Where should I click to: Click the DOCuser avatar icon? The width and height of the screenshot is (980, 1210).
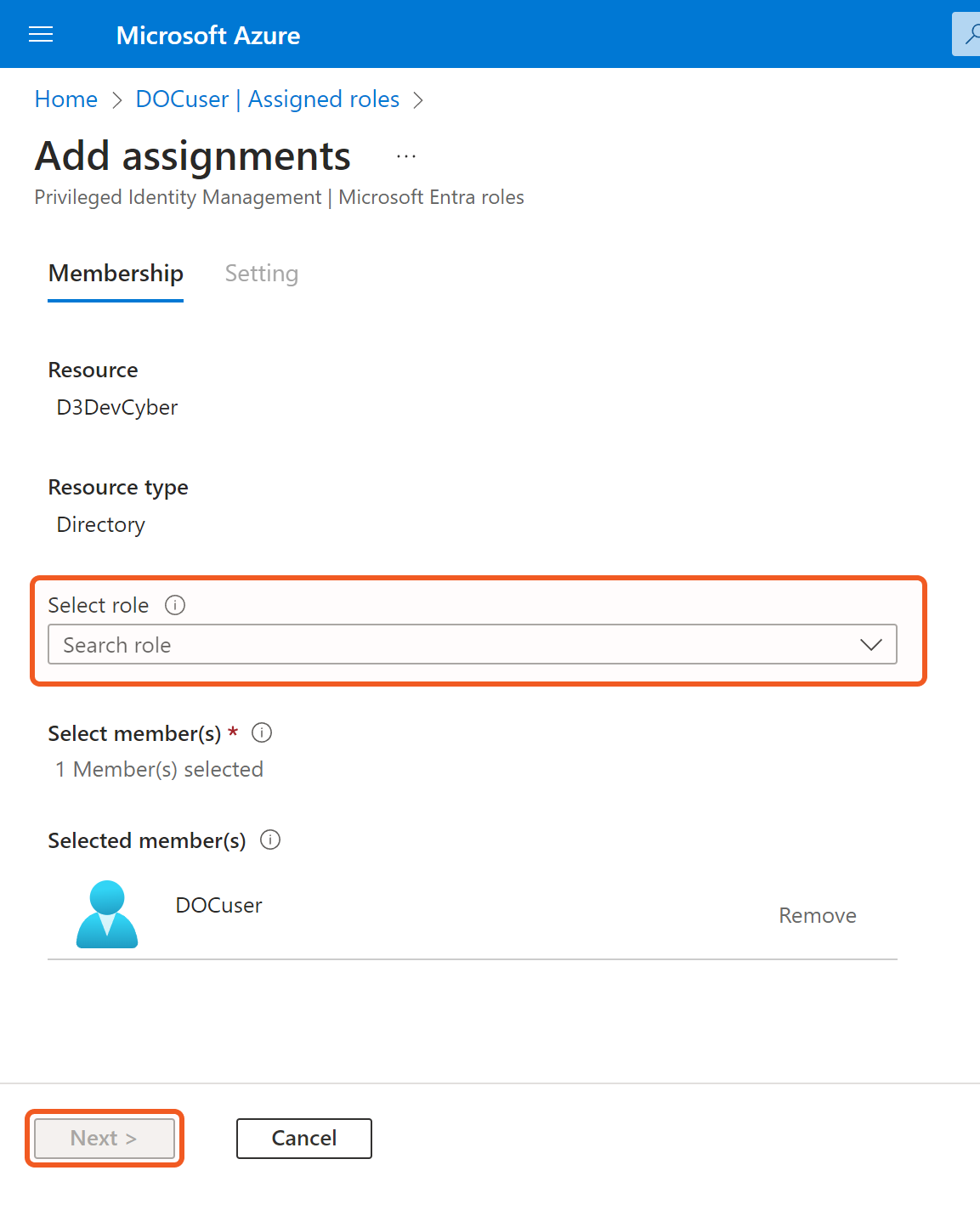pyautogui.click(x=107, y=914)
